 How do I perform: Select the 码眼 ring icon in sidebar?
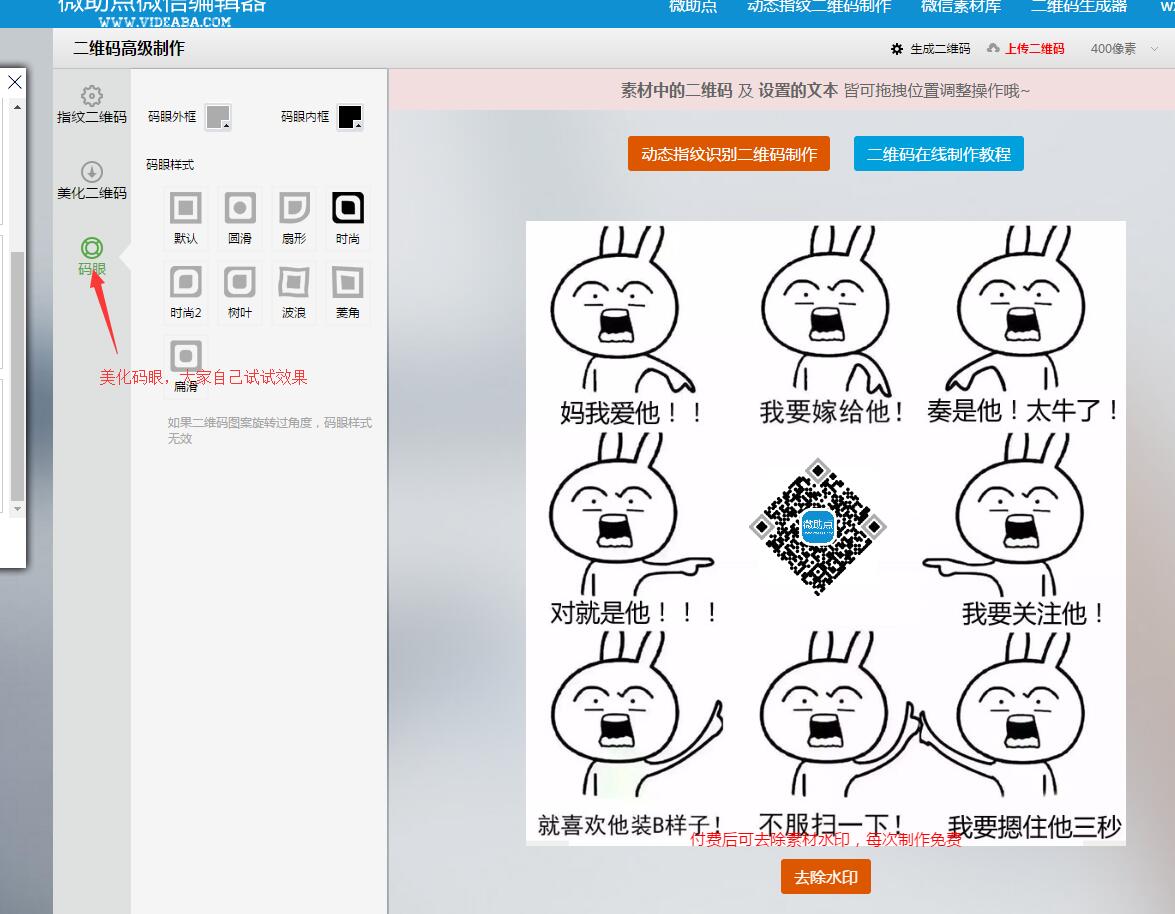click(x=91, y=248)
